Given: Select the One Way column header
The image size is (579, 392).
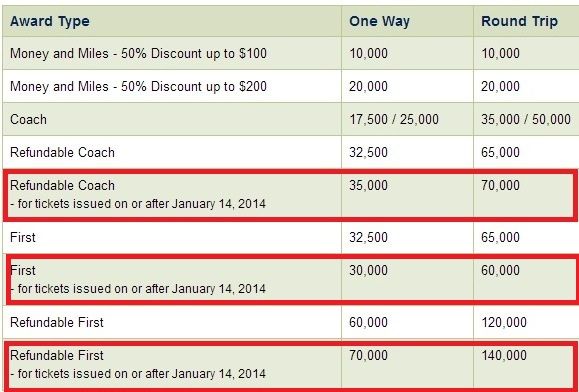Looking at the screenshot, I should point(379,21).
